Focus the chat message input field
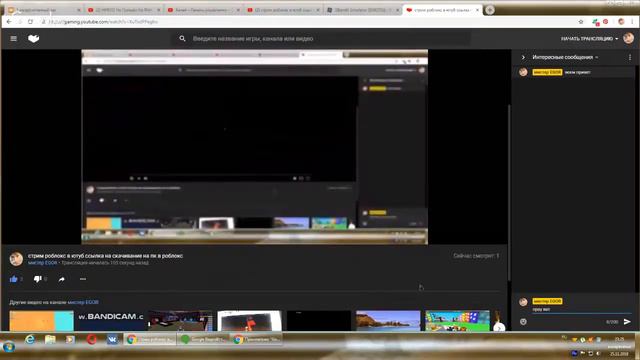Image resolution: width=640 pixels, height=360 pixels. 582,310
